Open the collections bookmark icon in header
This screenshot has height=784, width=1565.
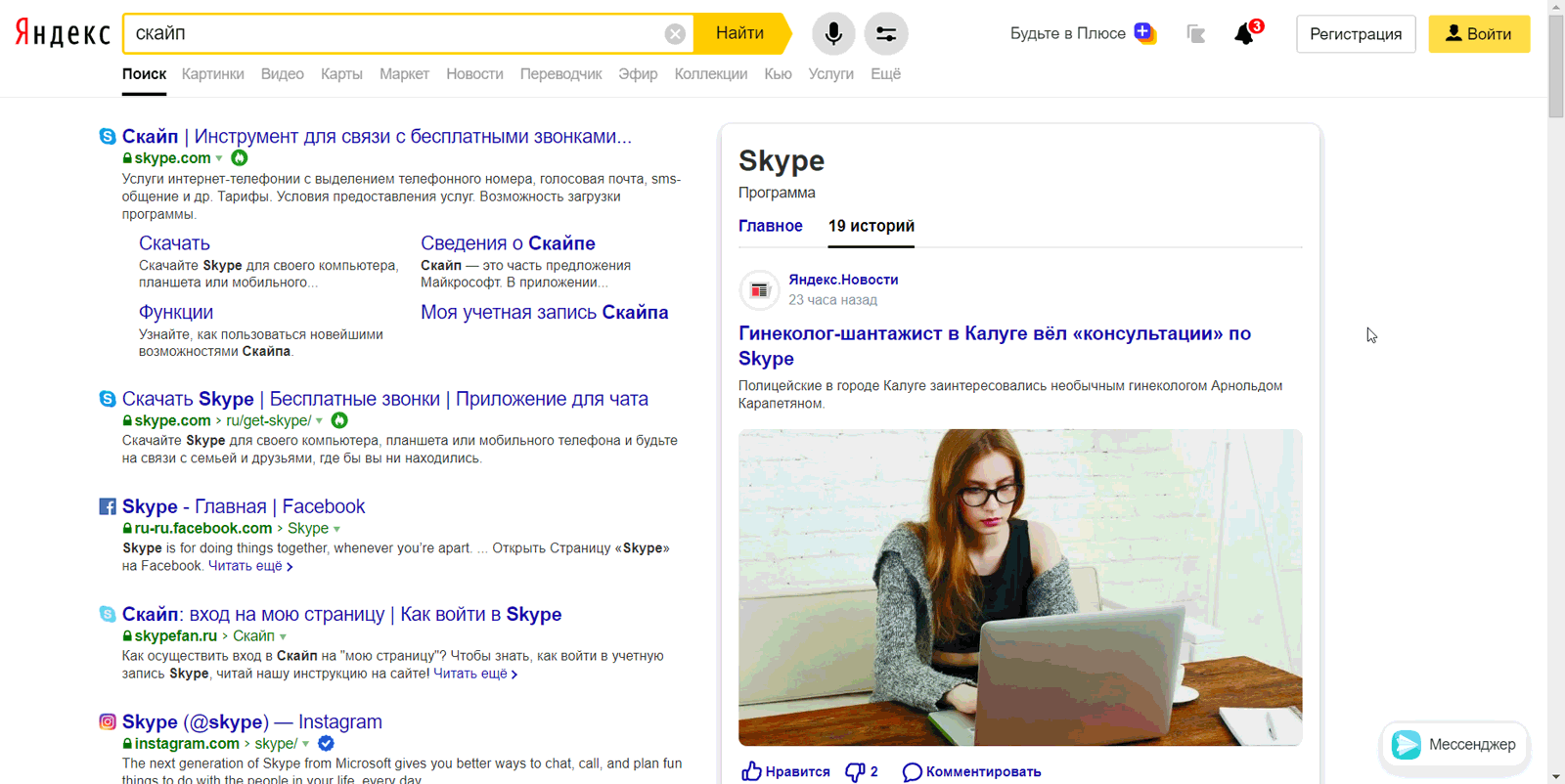[1195, 34]
